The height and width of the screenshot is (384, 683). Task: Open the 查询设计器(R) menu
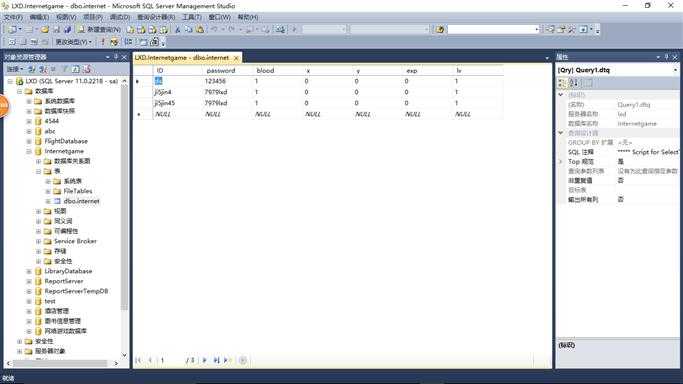[156, 17]
